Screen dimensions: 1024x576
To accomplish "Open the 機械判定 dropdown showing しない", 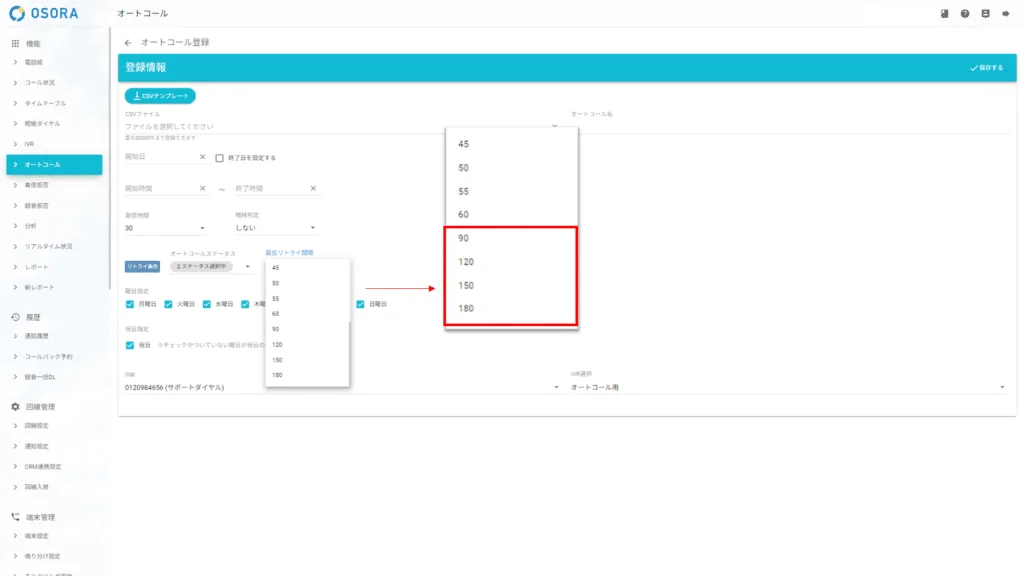I will tap(275, 228).
